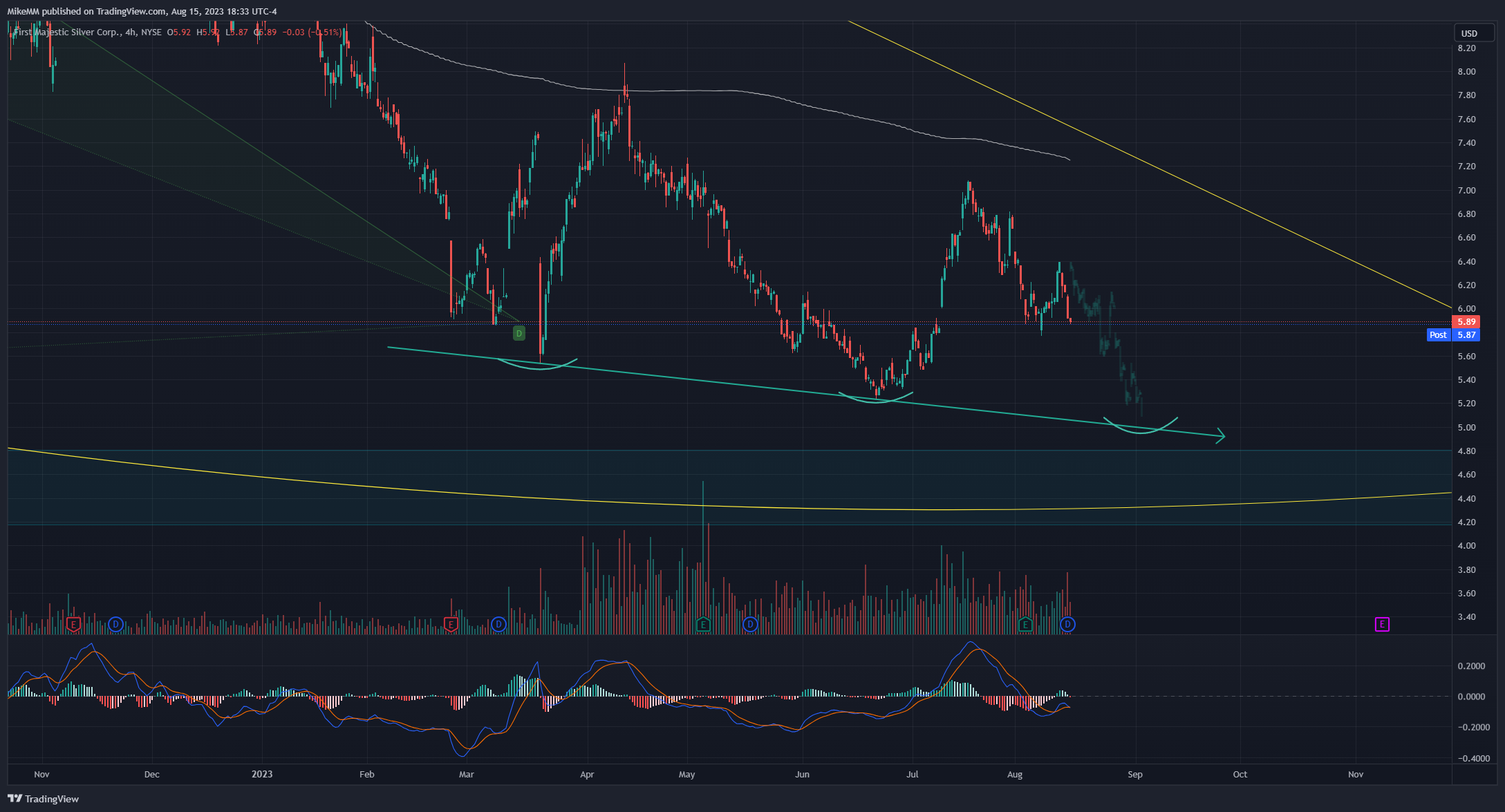Click the First Majestic Silver Corp. title
1505x812 pixels.
coord(68,32)
